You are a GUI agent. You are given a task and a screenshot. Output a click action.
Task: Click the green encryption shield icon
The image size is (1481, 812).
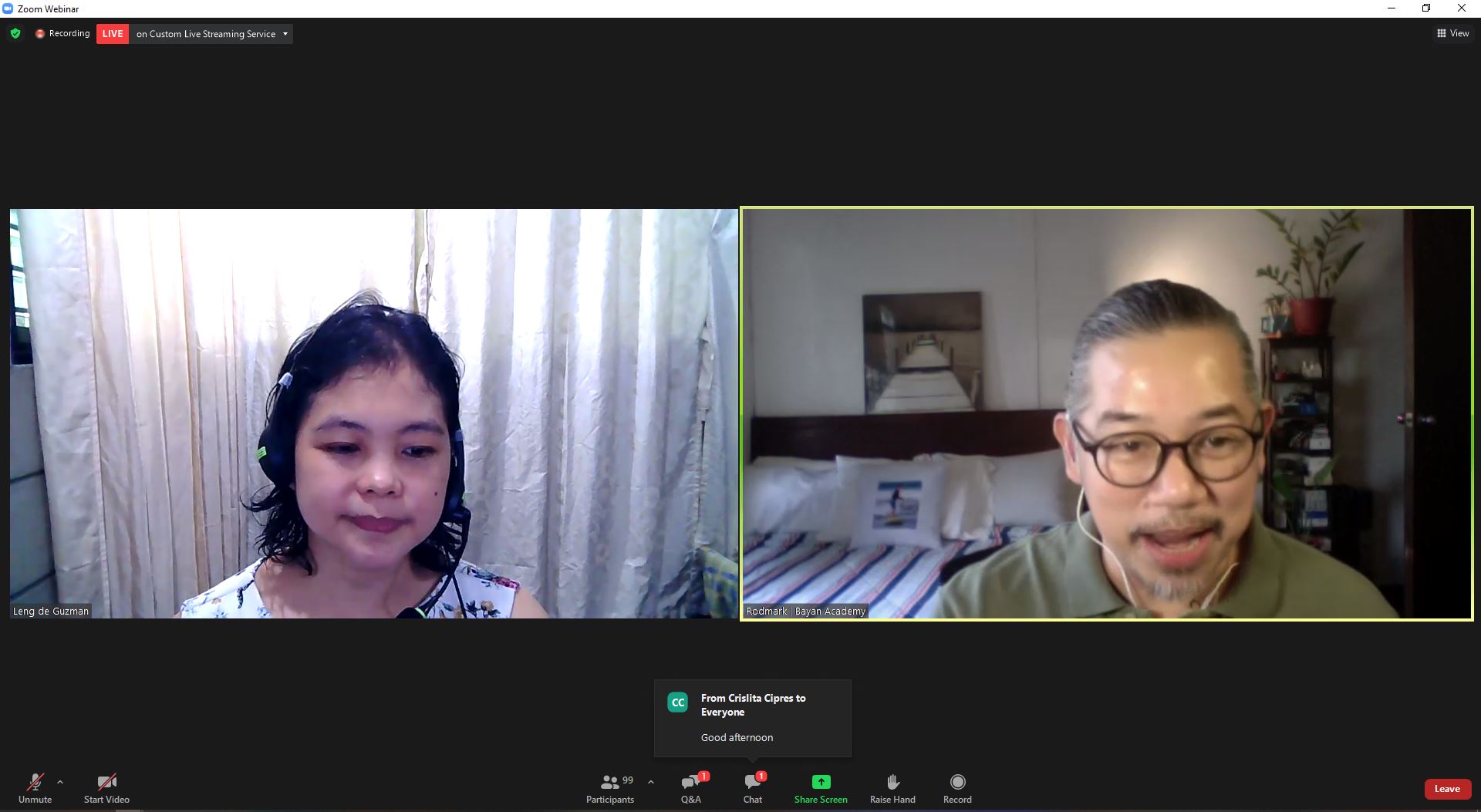pos(15,34)
